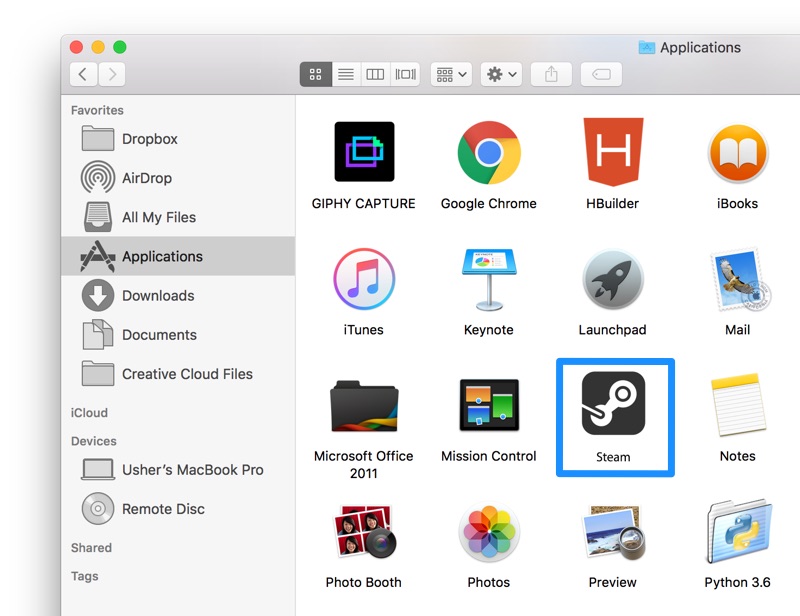
Task: Click the green full-screen window button
Action: pos(120,47)
